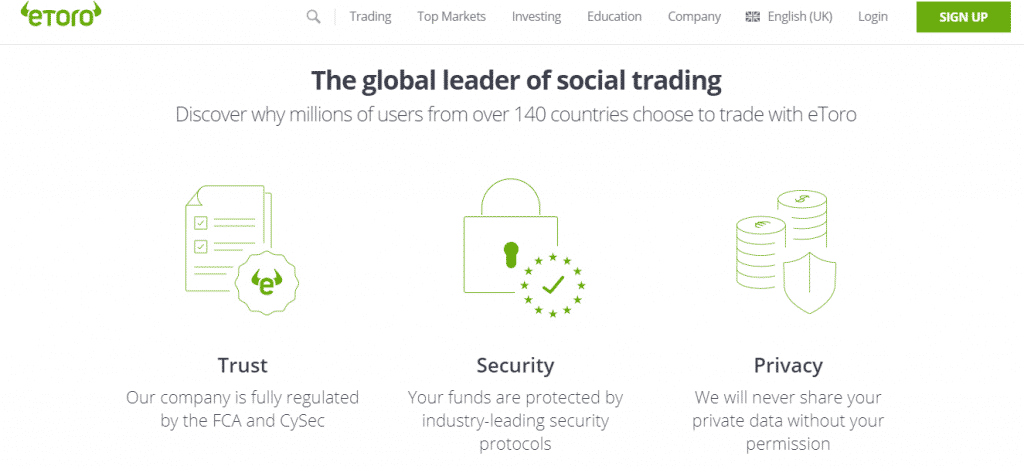Screen dimensions: 1024x466
Task: Click the UK flag icon
Action: click(x=753, y=17)
